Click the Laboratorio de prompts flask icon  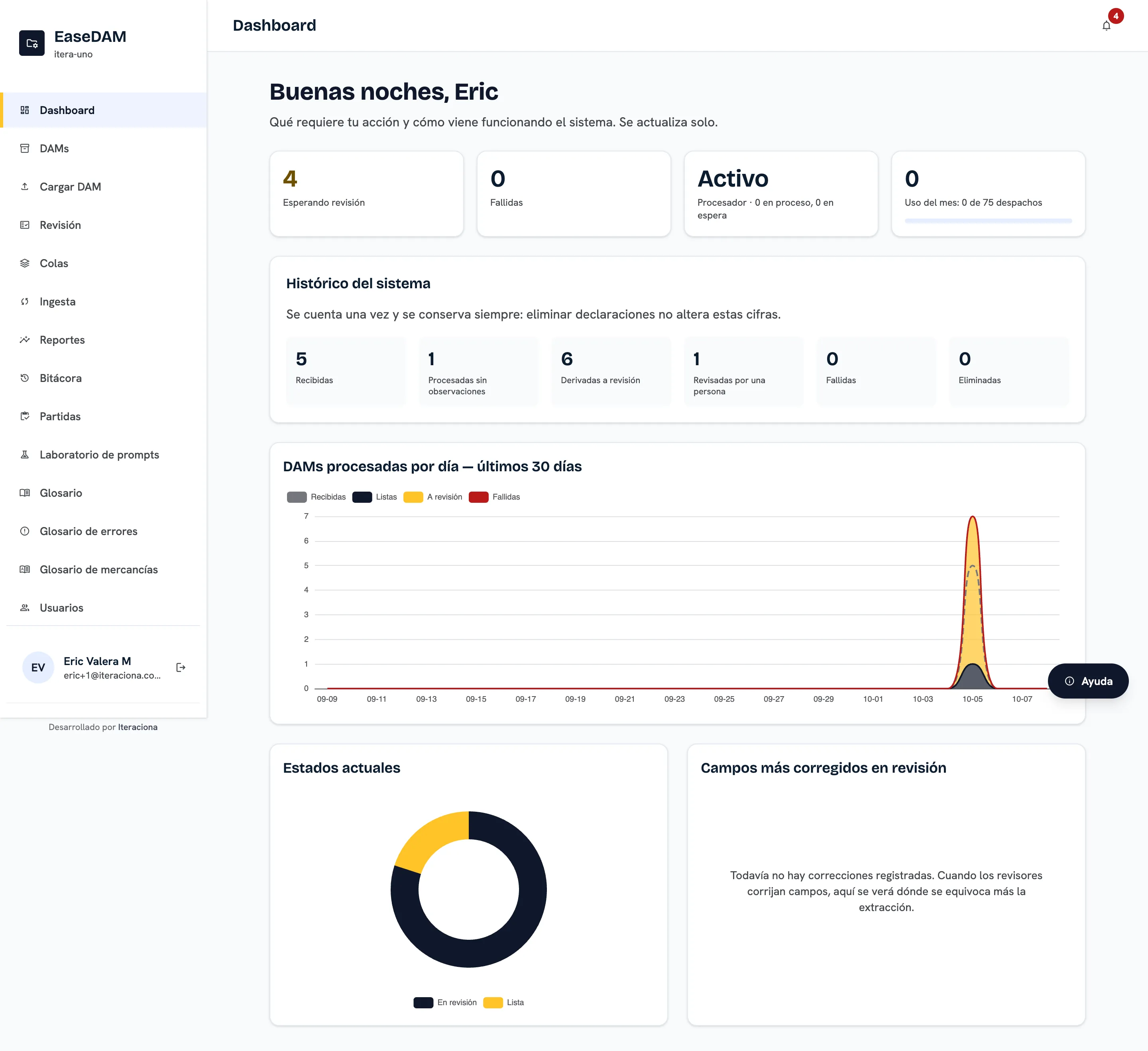click(24, 455)
